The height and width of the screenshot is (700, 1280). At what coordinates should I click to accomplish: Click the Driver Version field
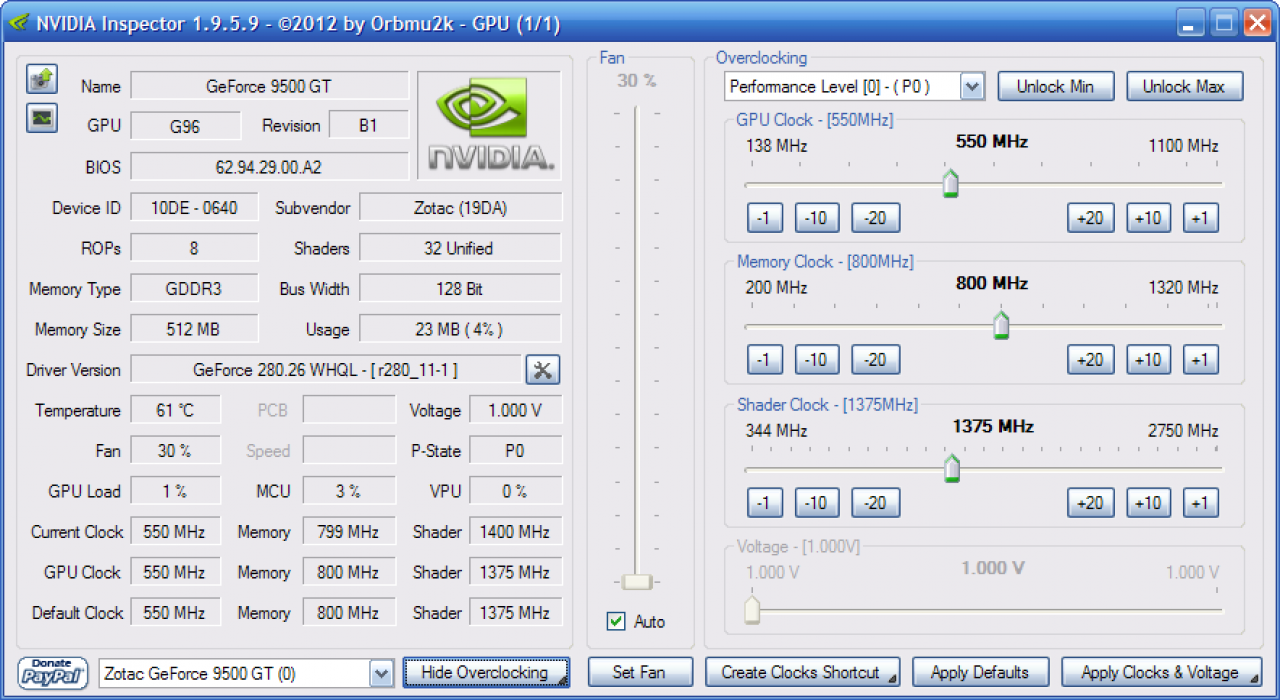(x=326, y=370)
